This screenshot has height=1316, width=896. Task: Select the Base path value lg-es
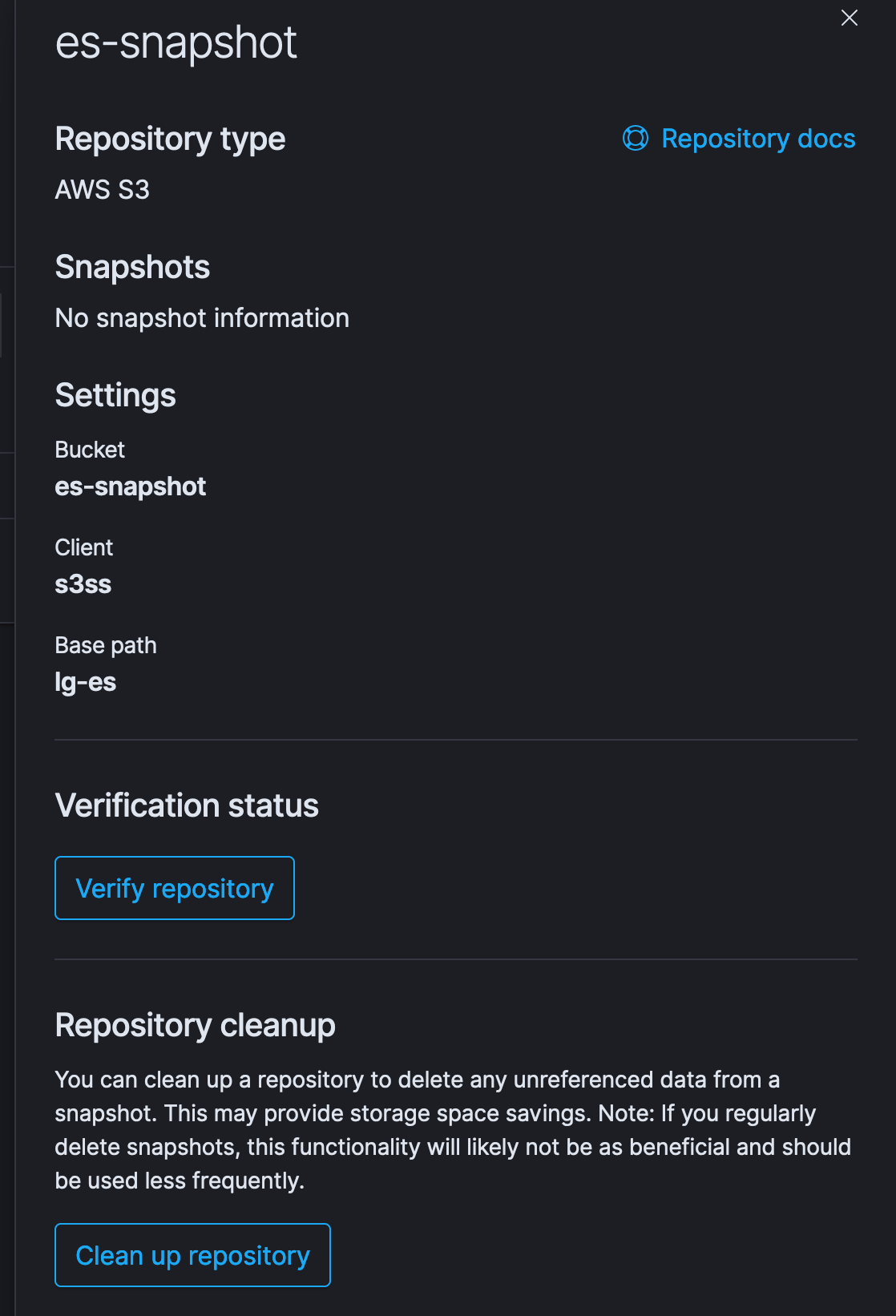85,681
